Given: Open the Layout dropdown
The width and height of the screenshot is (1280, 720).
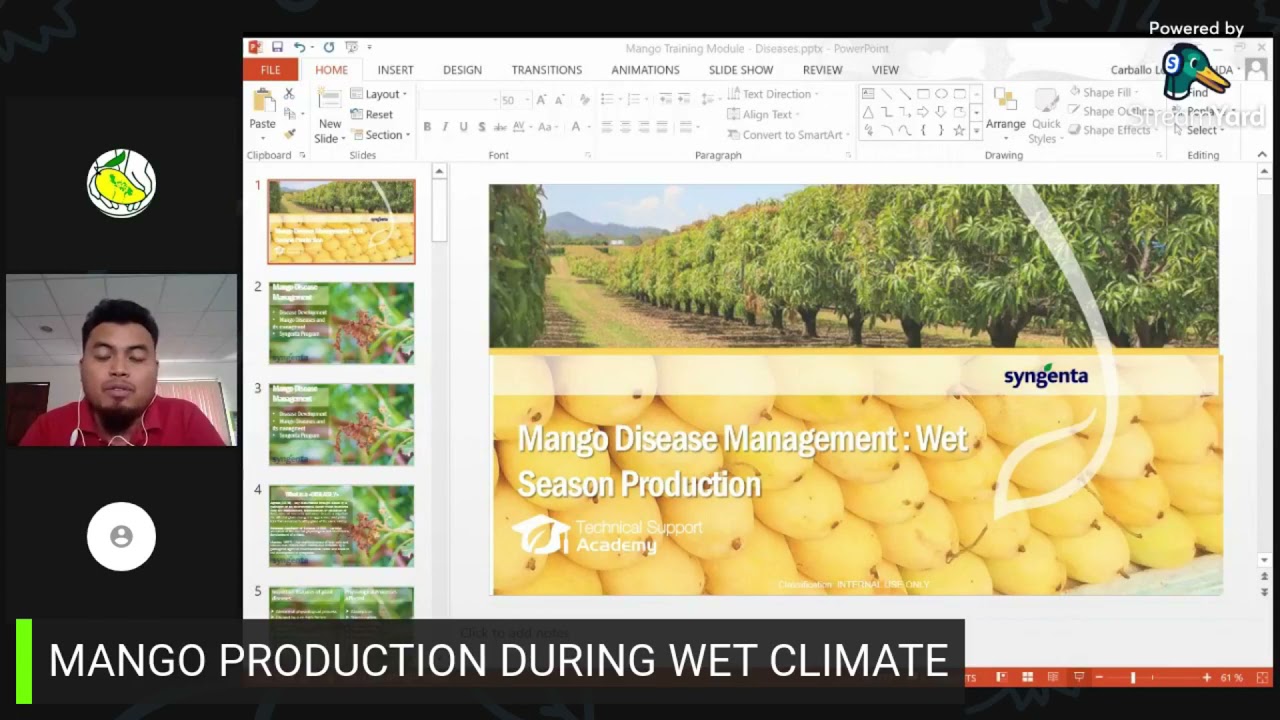Looking at the screenshot, I should point(379,94).
